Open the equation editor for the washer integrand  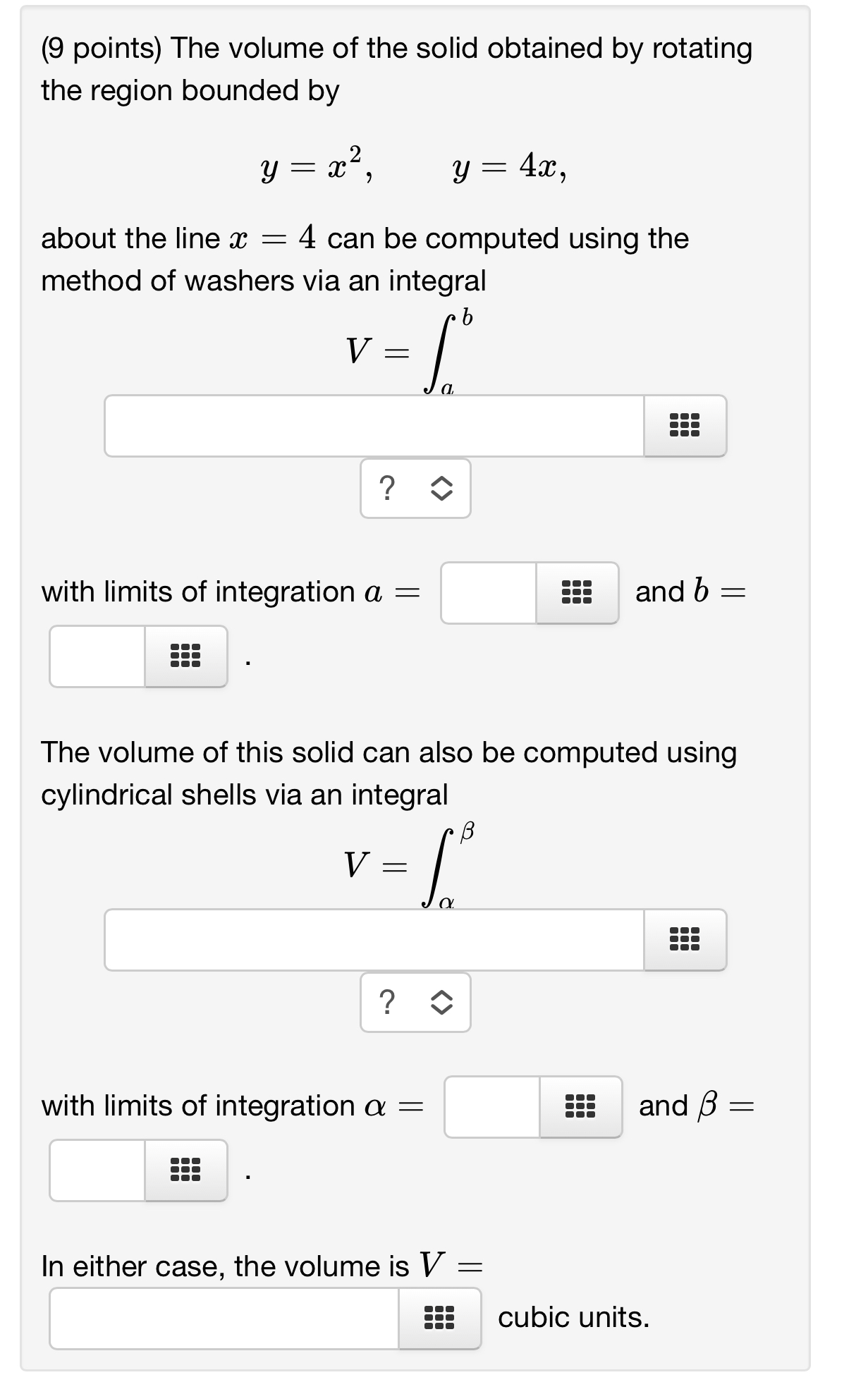tap(685, 426)
